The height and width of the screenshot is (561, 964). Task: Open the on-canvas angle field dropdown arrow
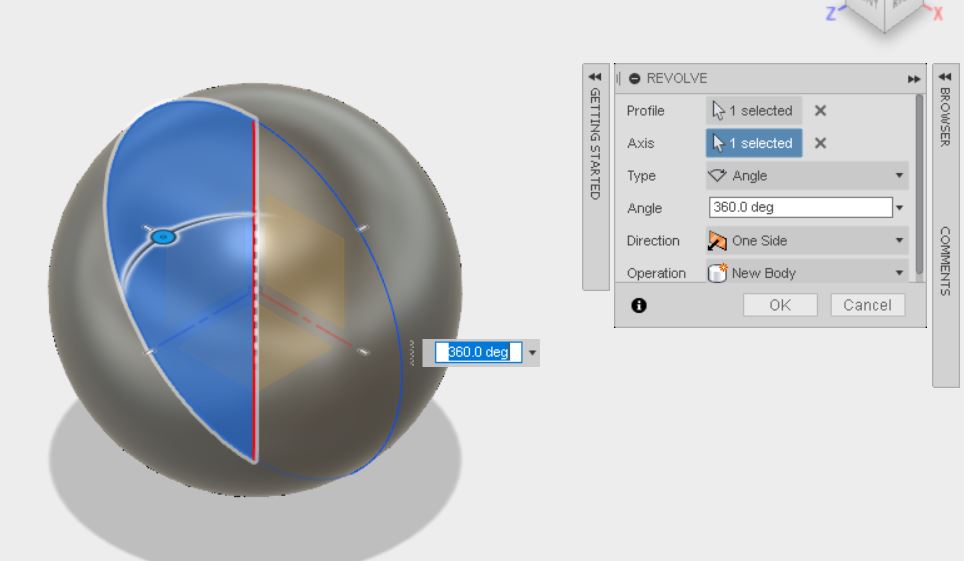point(532,353)
